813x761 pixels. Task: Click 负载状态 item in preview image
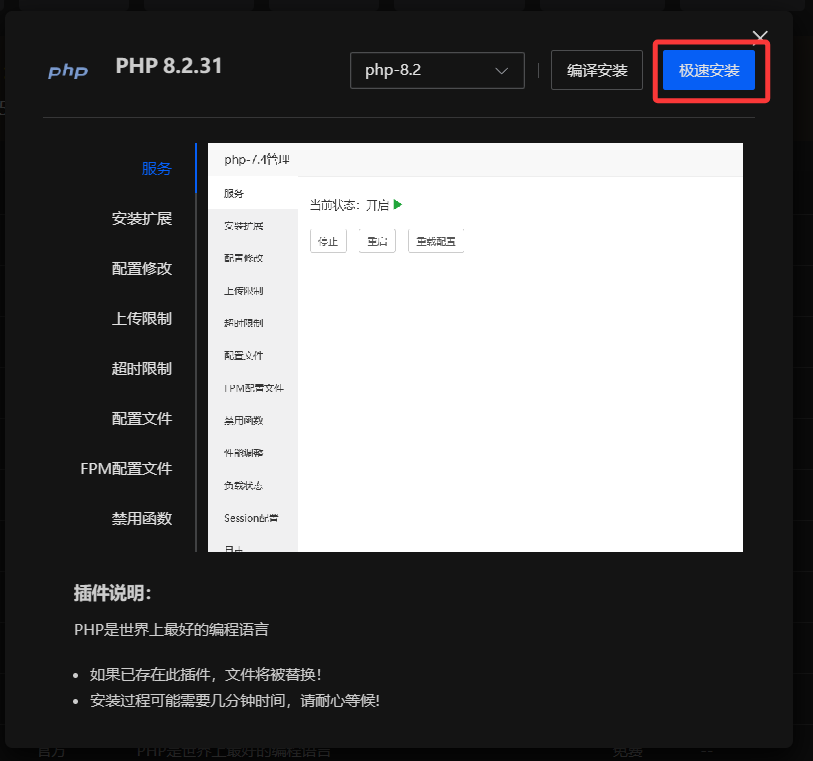244,485
